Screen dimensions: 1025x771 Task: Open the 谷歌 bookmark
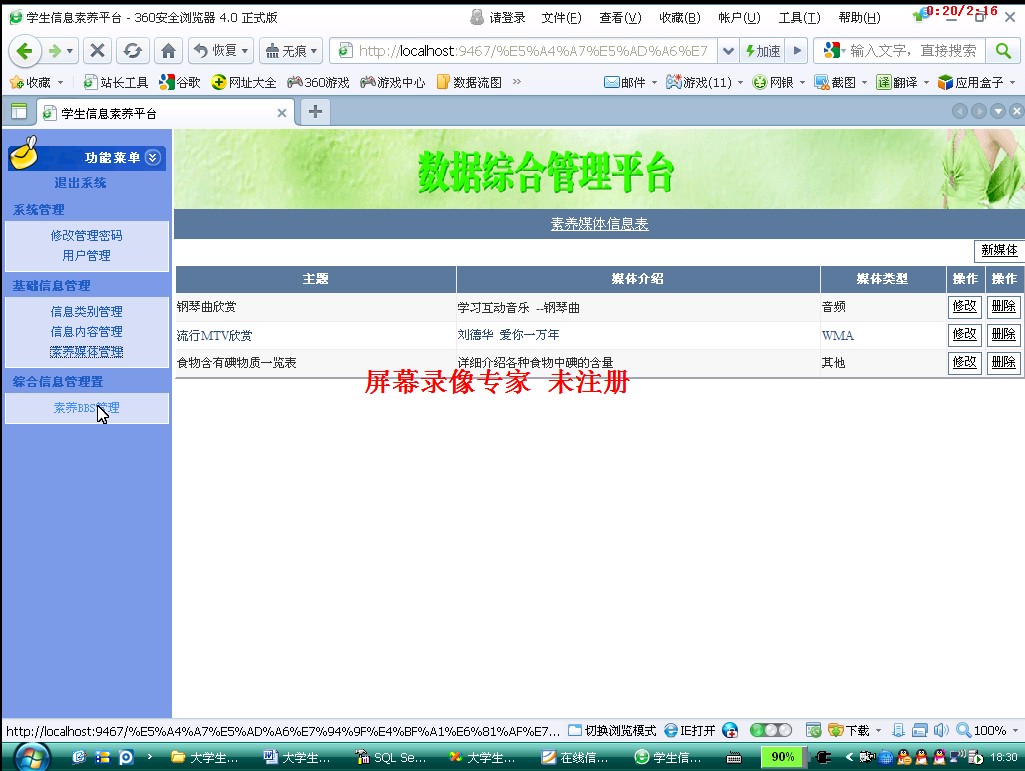[180, 82]
